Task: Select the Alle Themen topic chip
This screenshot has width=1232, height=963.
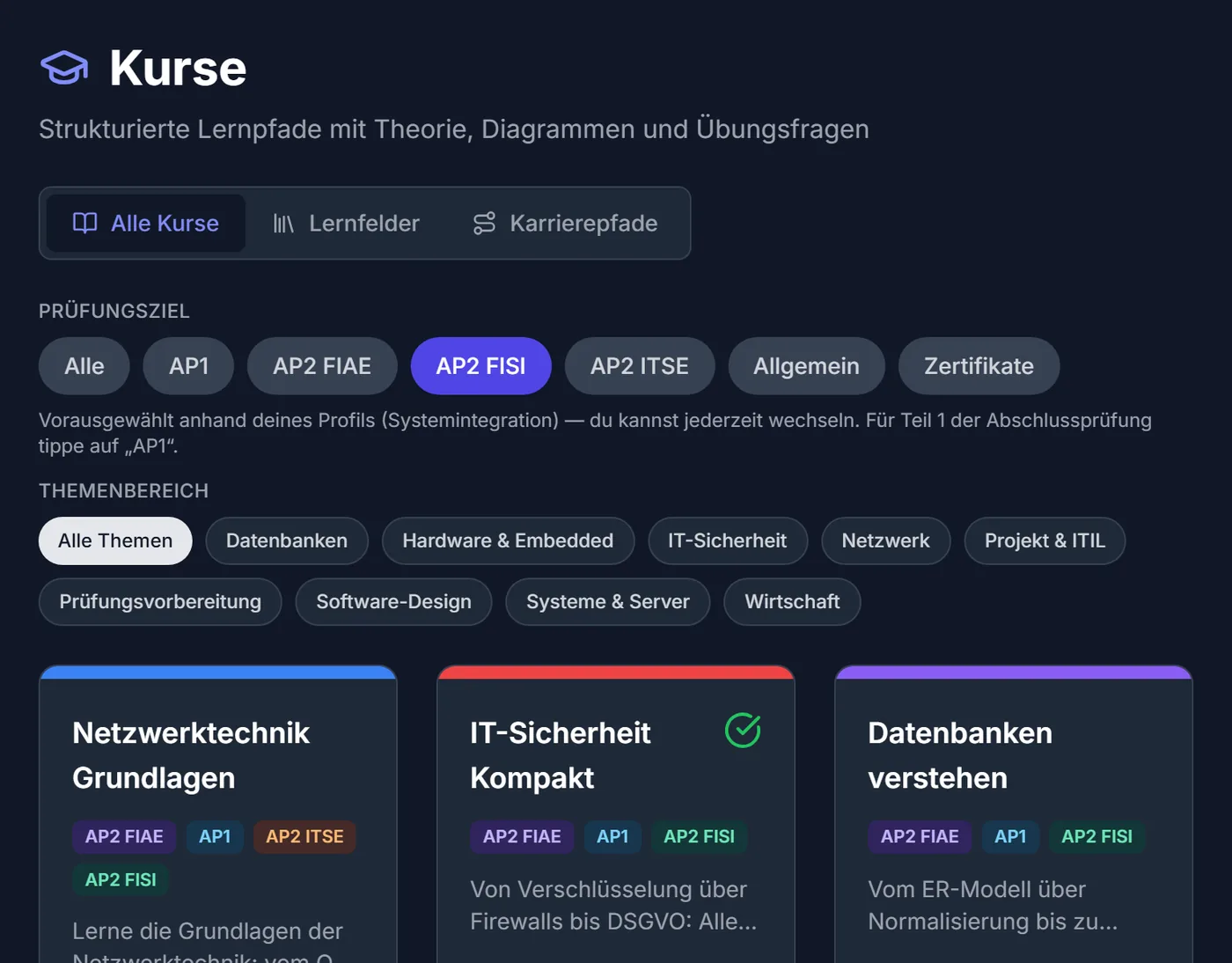Action: pyautogui.click(x=115, y=540)
